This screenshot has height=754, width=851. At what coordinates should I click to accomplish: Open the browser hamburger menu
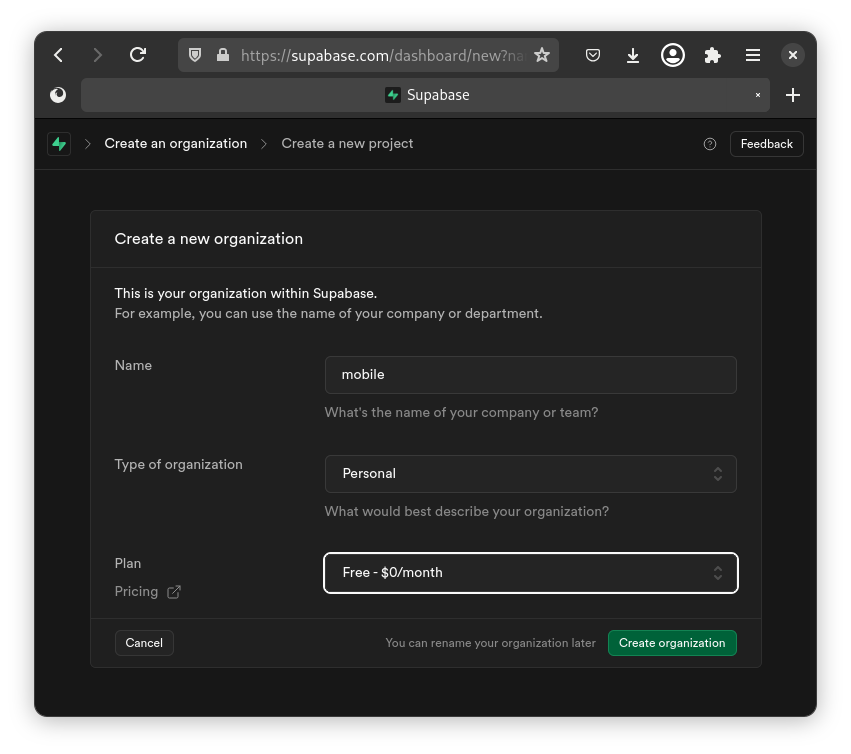pyautogui.click(x=753, y=55)
